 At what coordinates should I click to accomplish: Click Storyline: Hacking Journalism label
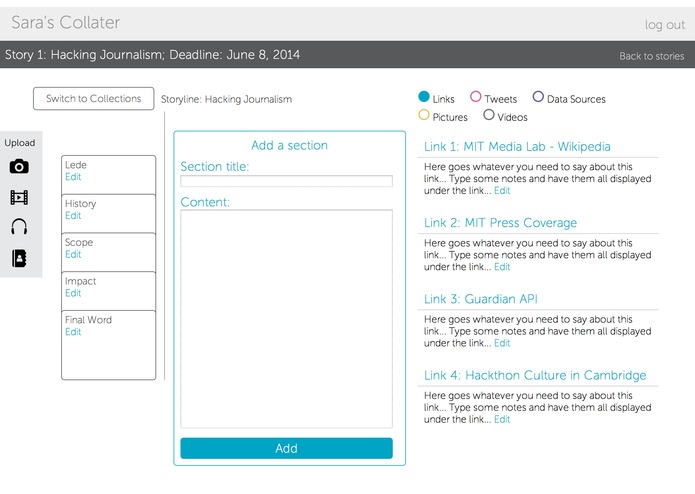tap(226, 99)
